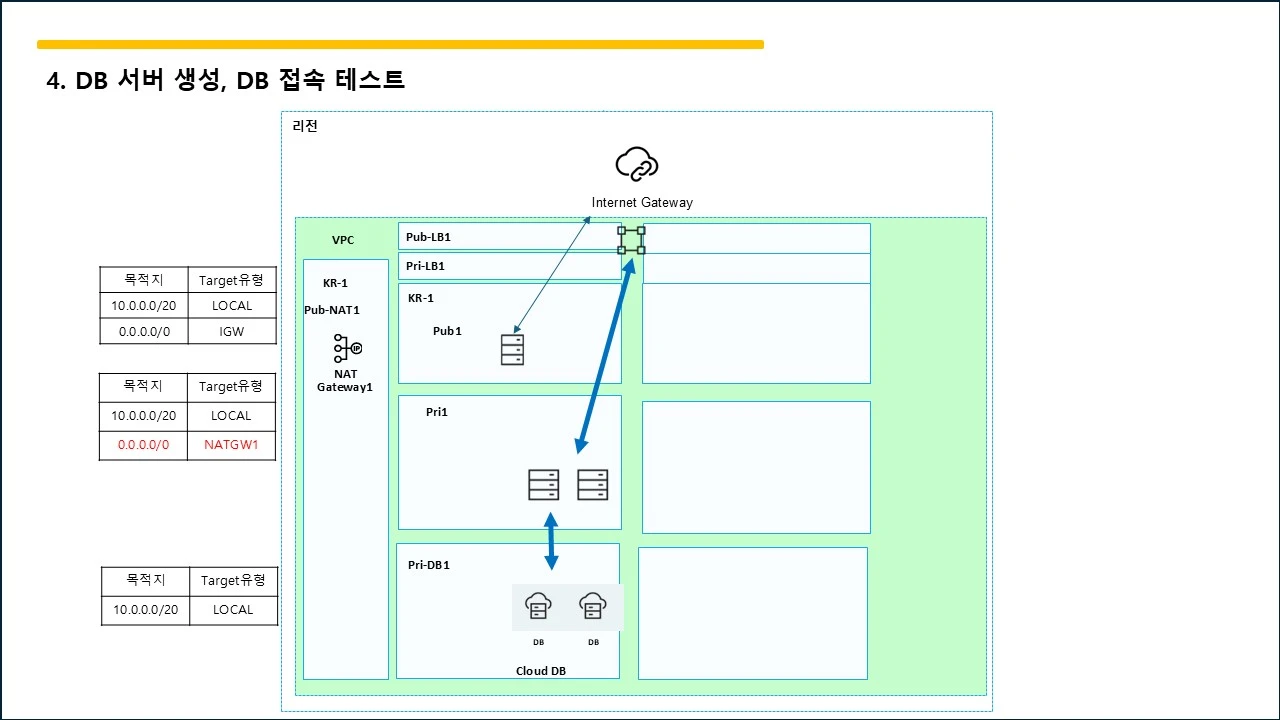Viewport: 1280px width, 720px height.
Task: Click '10.0.0.0/20' in the IGW route table
Action: coord(144,306)
